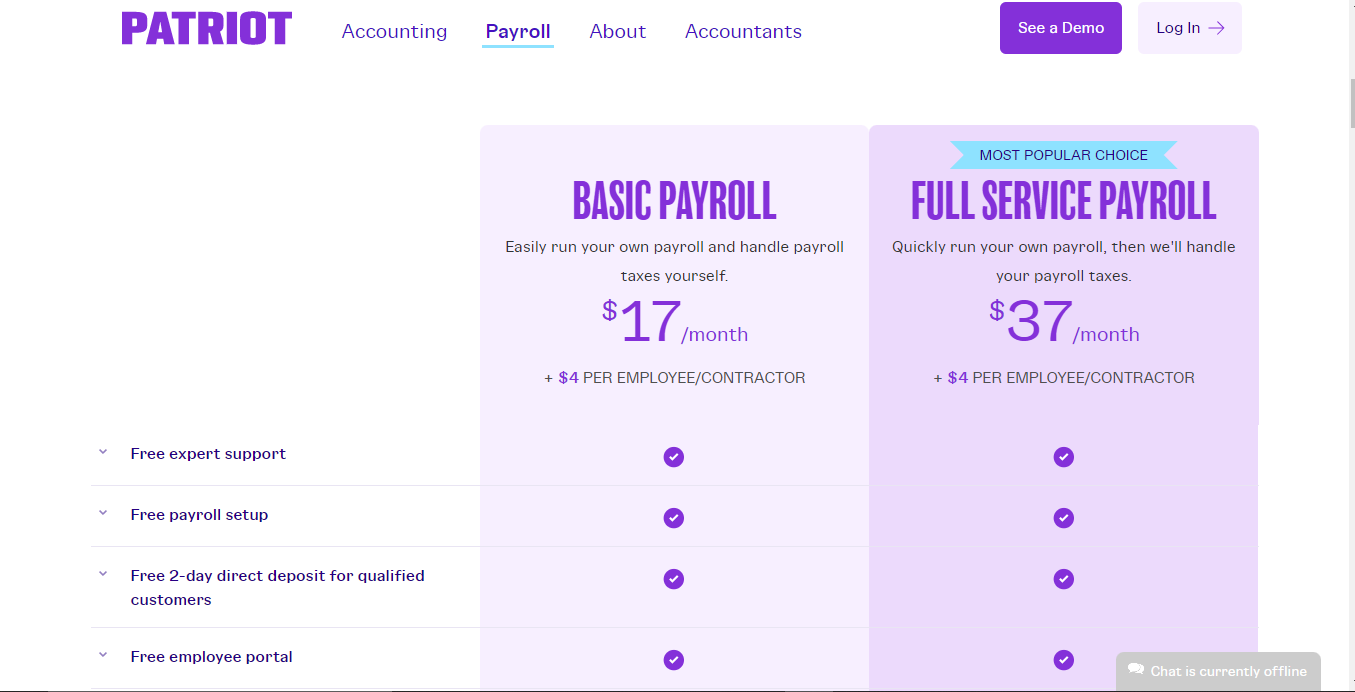The width and height of the screenshot is (1355, 692).
Task: Expand the Free payroll setup row
Action: pos(103,514)
